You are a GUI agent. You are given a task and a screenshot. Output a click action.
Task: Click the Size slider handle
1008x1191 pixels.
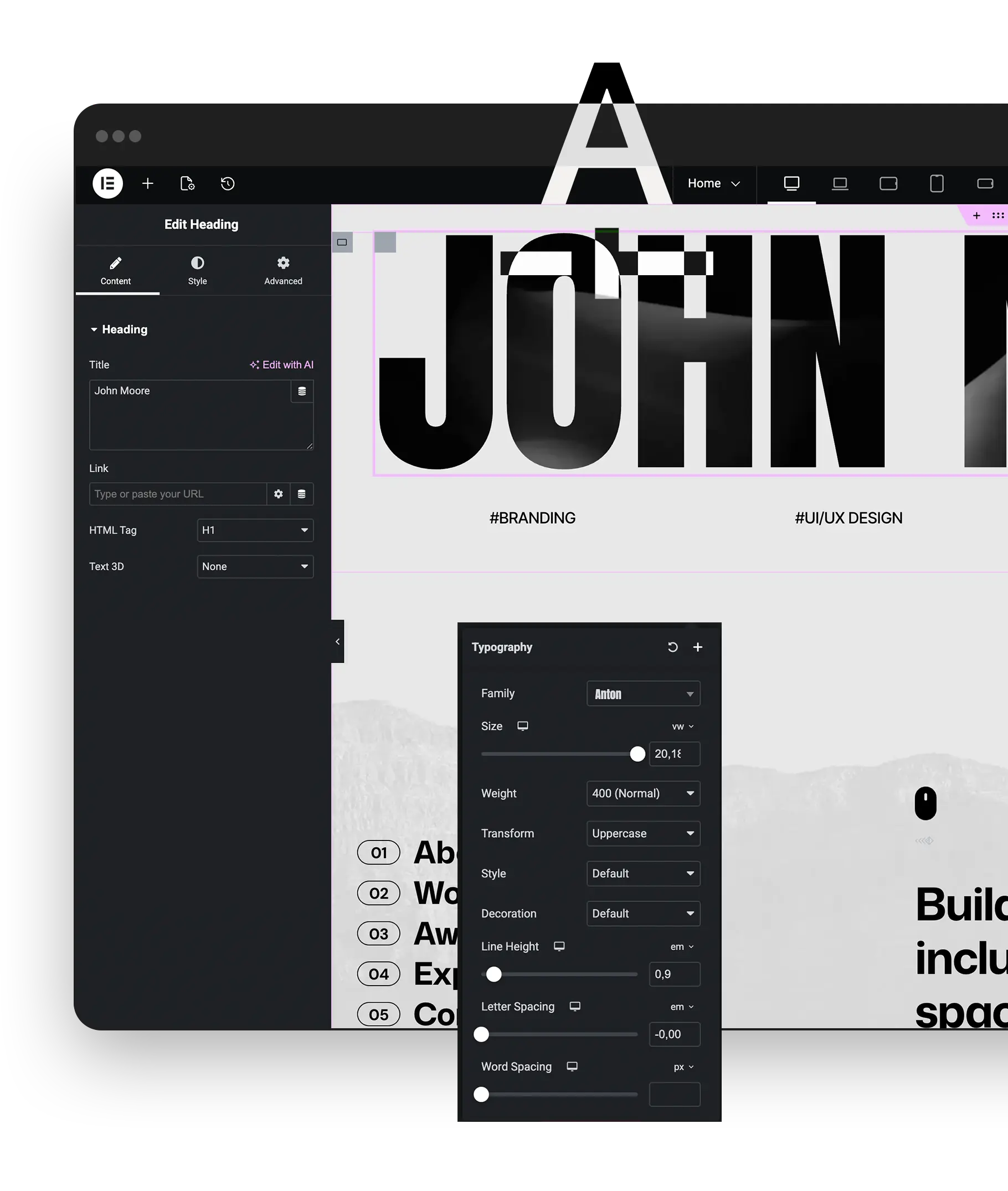tap(637, 754)
